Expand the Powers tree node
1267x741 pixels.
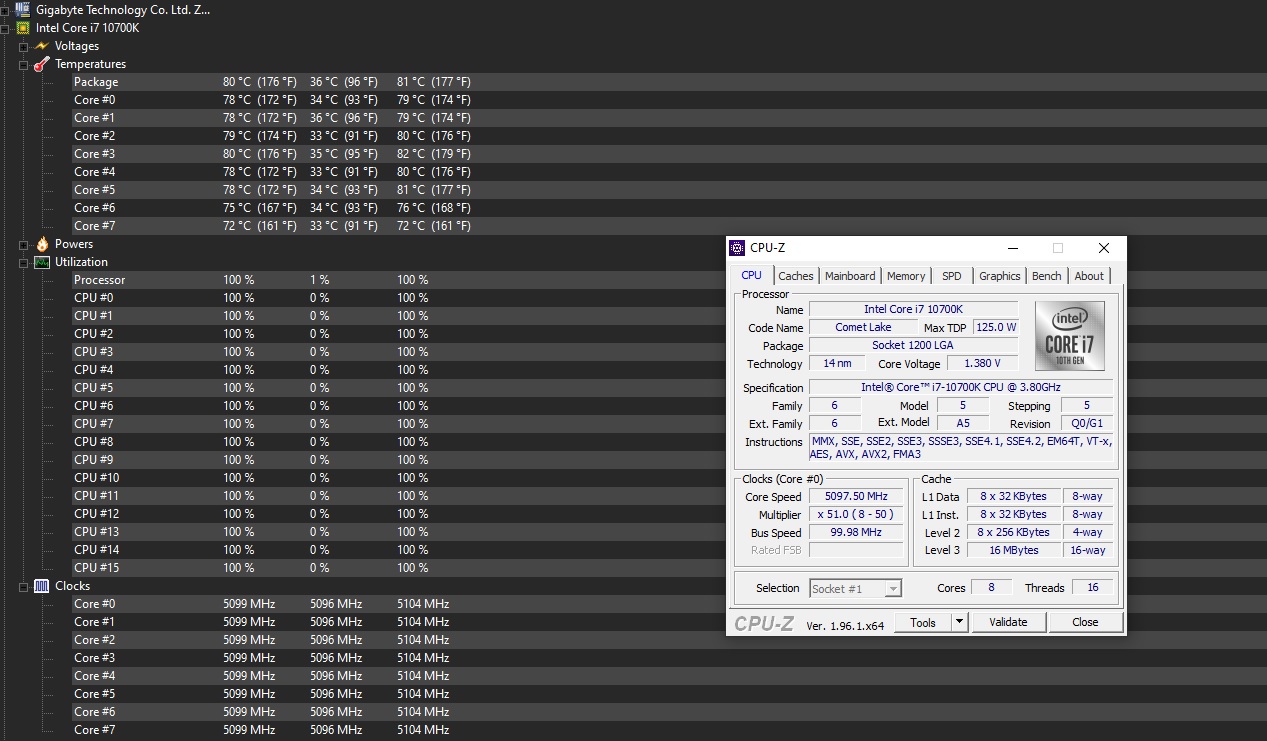23,244
